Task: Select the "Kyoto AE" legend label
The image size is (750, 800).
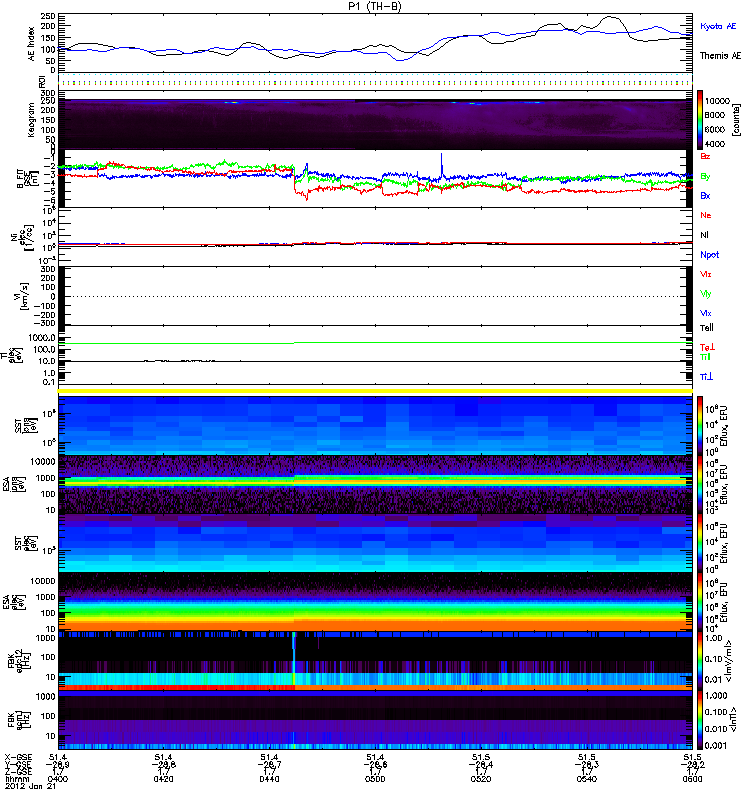Action: coord(718,26)
